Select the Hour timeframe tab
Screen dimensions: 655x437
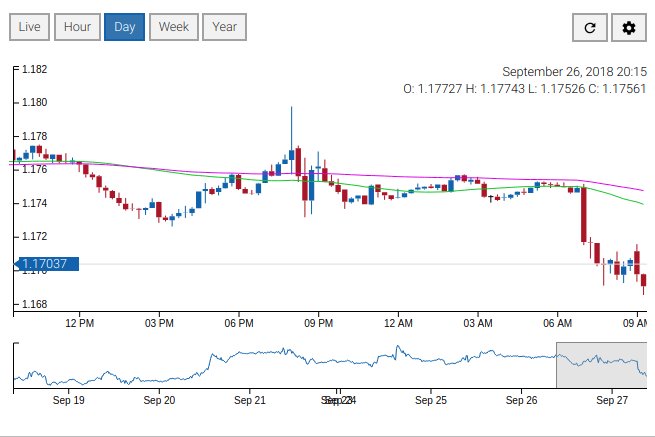(x=77, y=27)
